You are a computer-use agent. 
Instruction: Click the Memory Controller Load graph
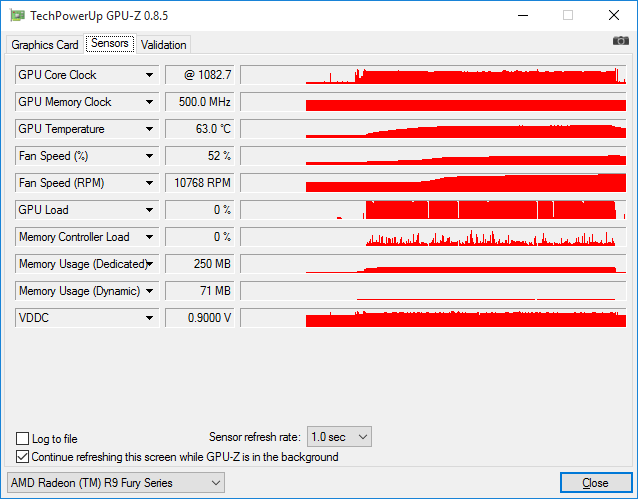[433, 237]
